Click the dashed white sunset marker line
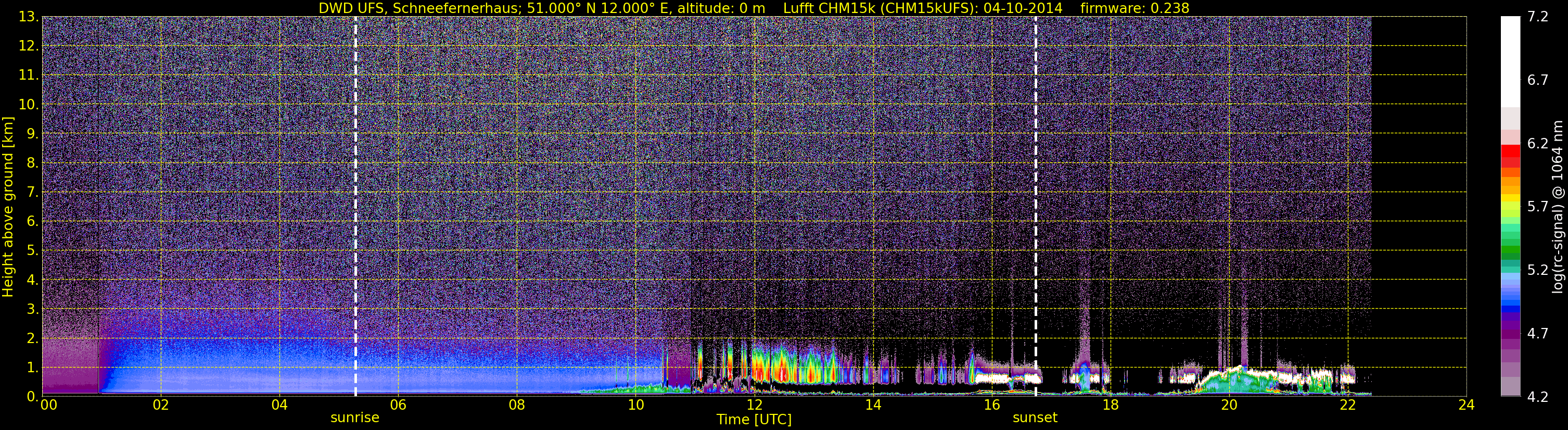Screen dimensions: 1568x430 click(1036, 206)
